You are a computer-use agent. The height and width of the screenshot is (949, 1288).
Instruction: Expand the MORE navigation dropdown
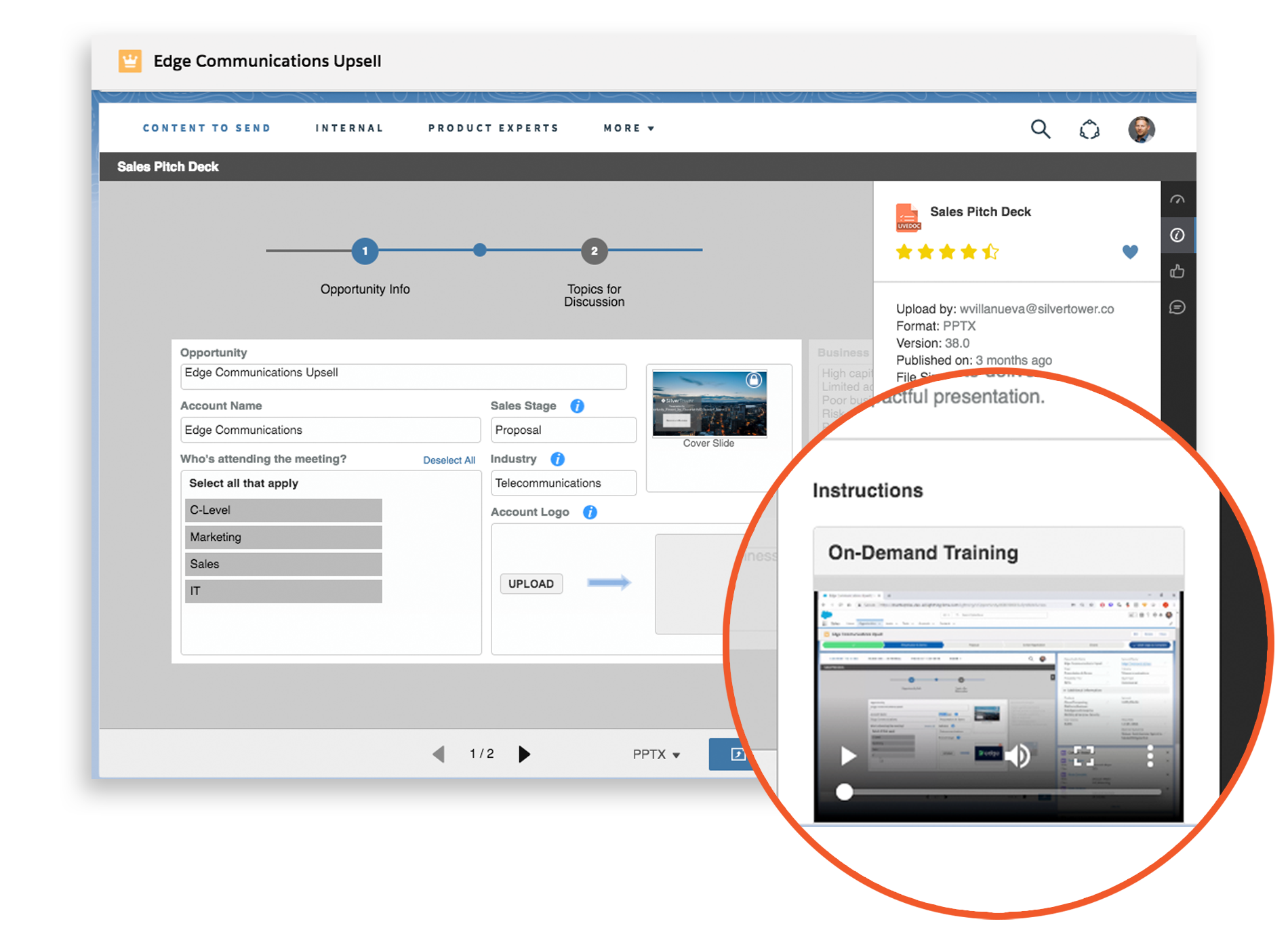click(629, 128)
